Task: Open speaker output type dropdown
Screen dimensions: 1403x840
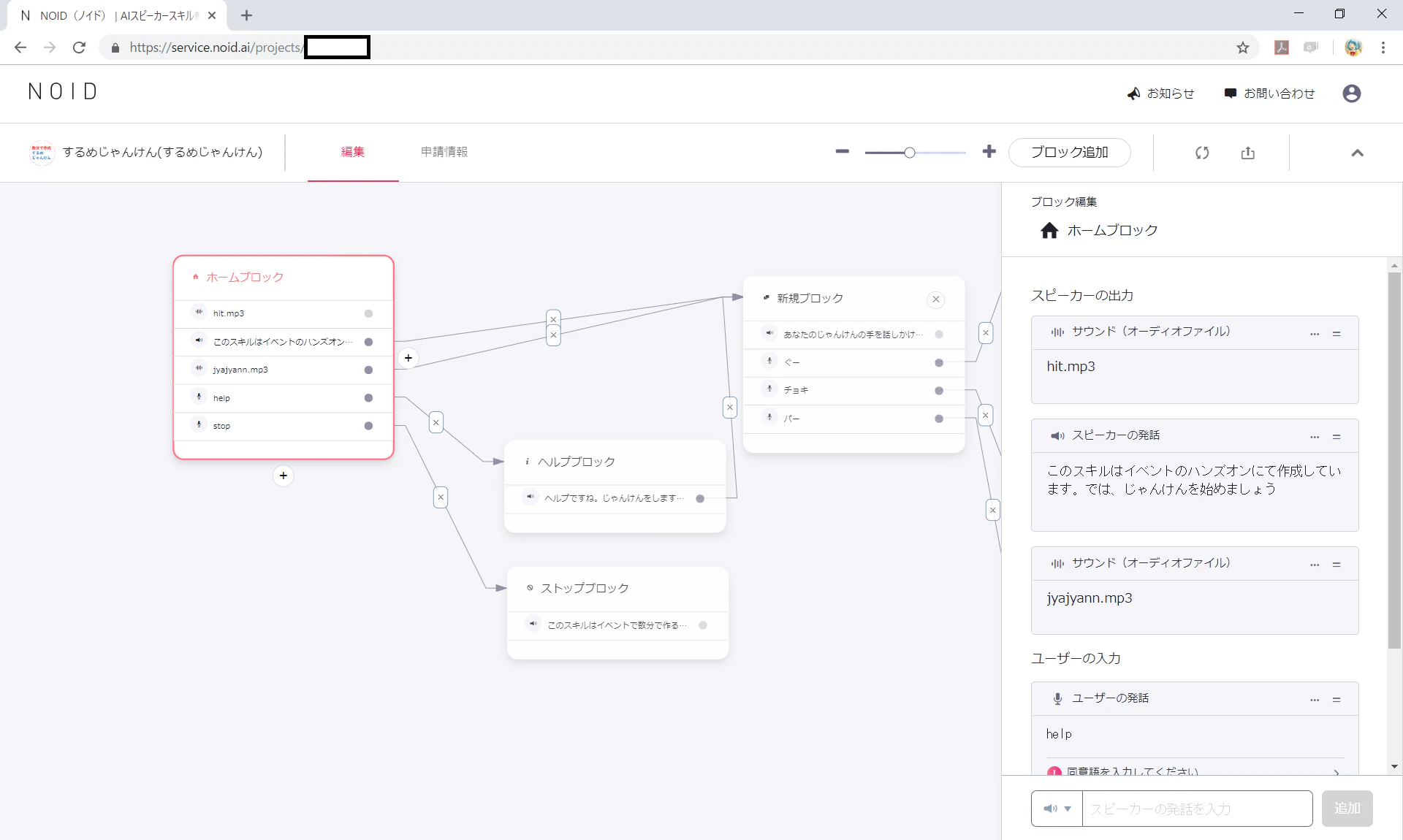Action: point(1057,809)
